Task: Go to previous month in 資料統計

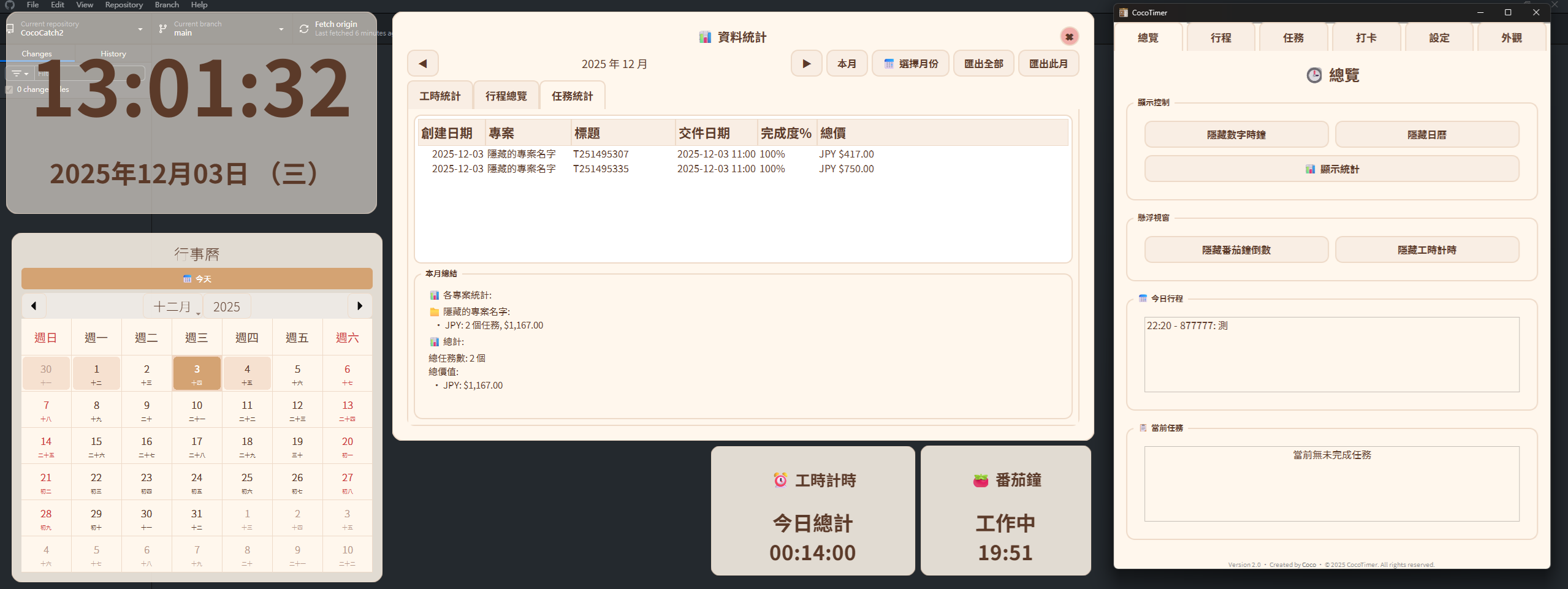Action: tap(423, 64)
